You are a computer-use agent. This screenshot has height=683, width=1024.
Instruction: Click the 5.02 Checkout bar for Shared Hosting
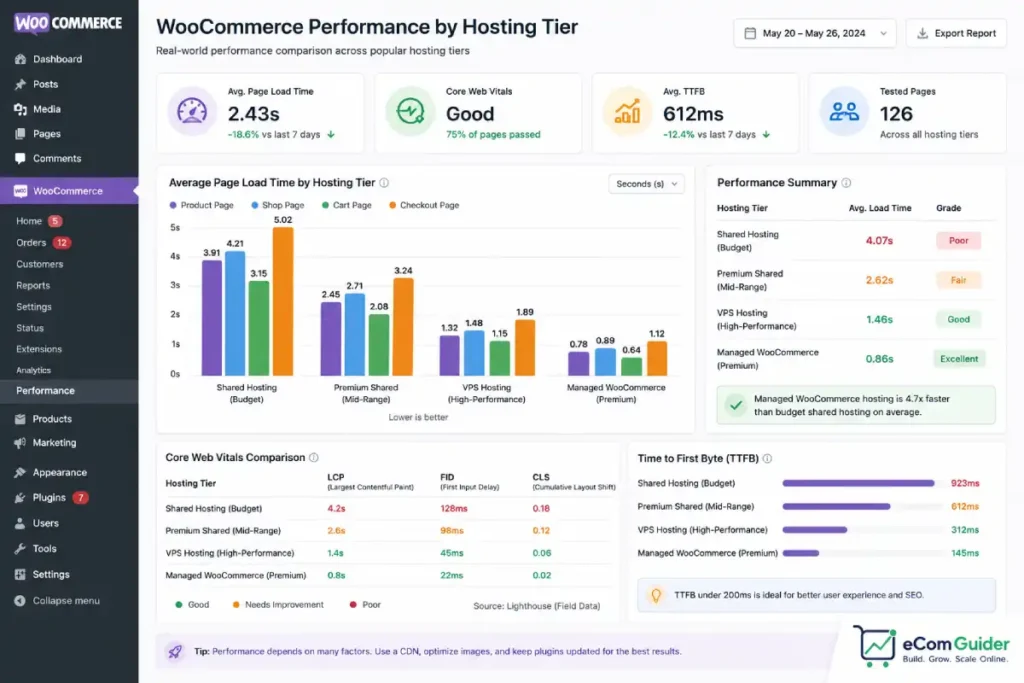(x=283, y=301)
